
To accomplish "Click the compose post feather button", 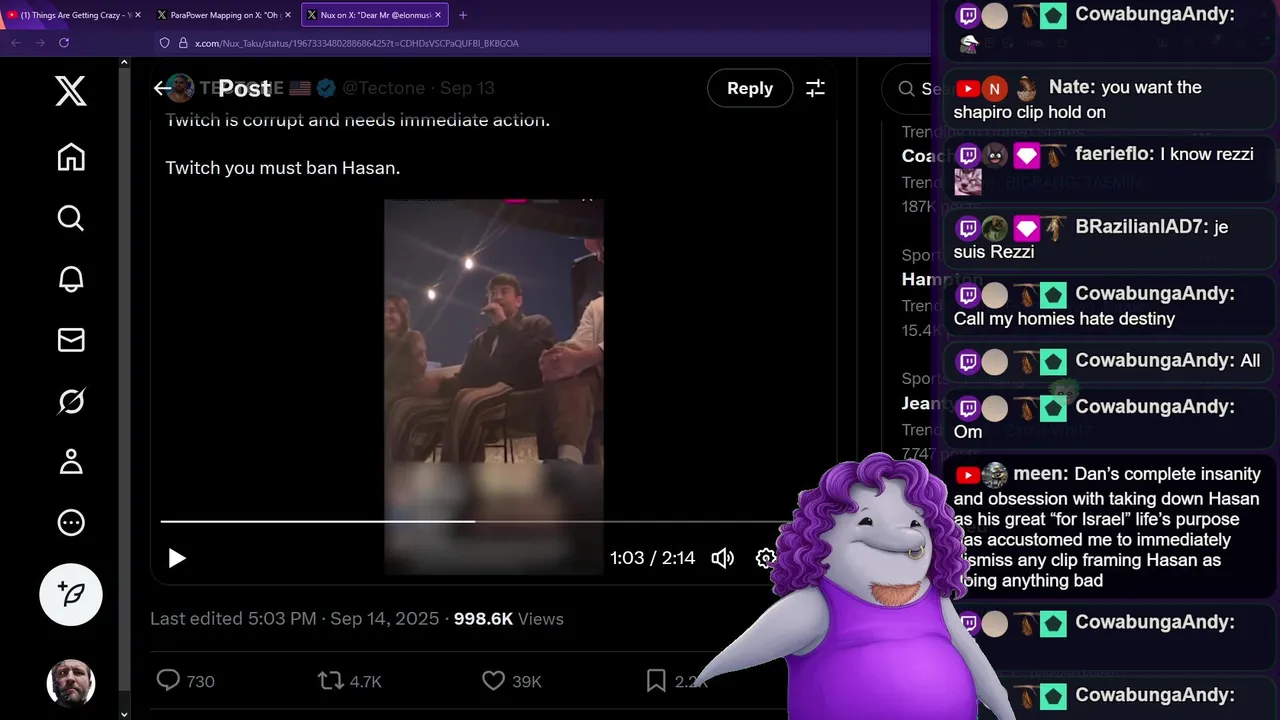I will point(70,595).
